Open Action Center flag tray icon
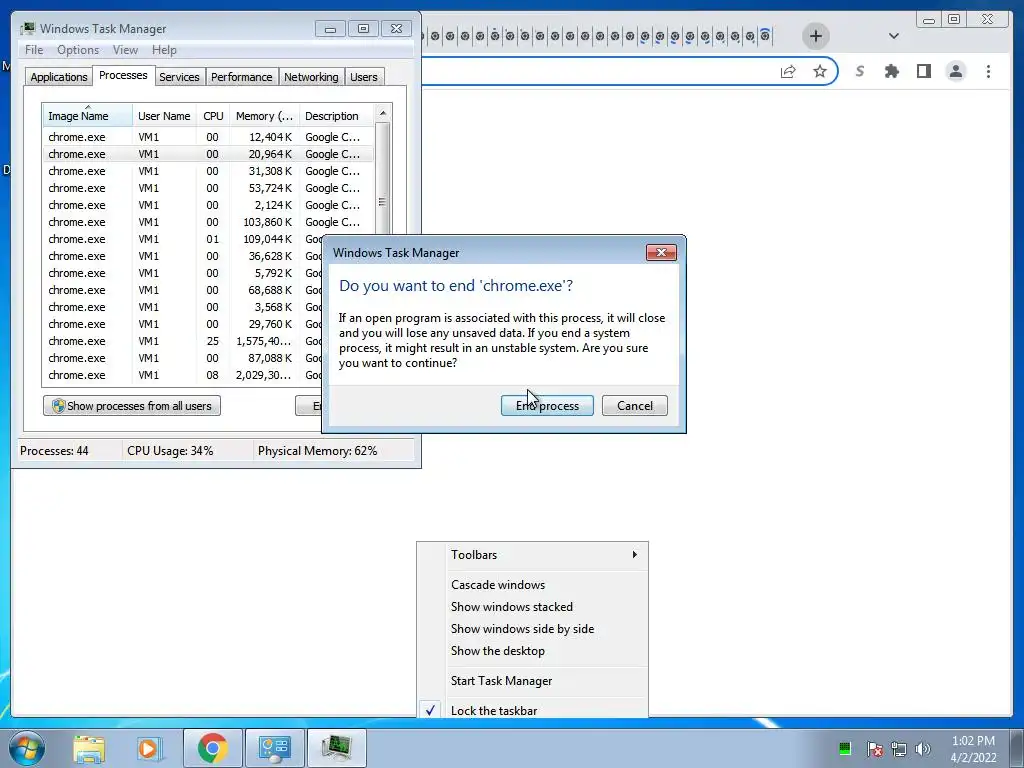The height and width of the screenshot is (768, 1024). point(874,748)
